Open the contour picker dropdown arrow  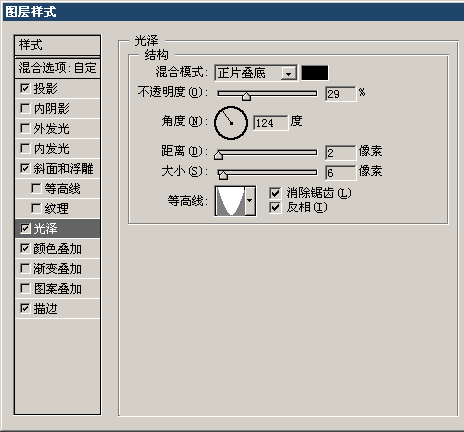[250, 201]
